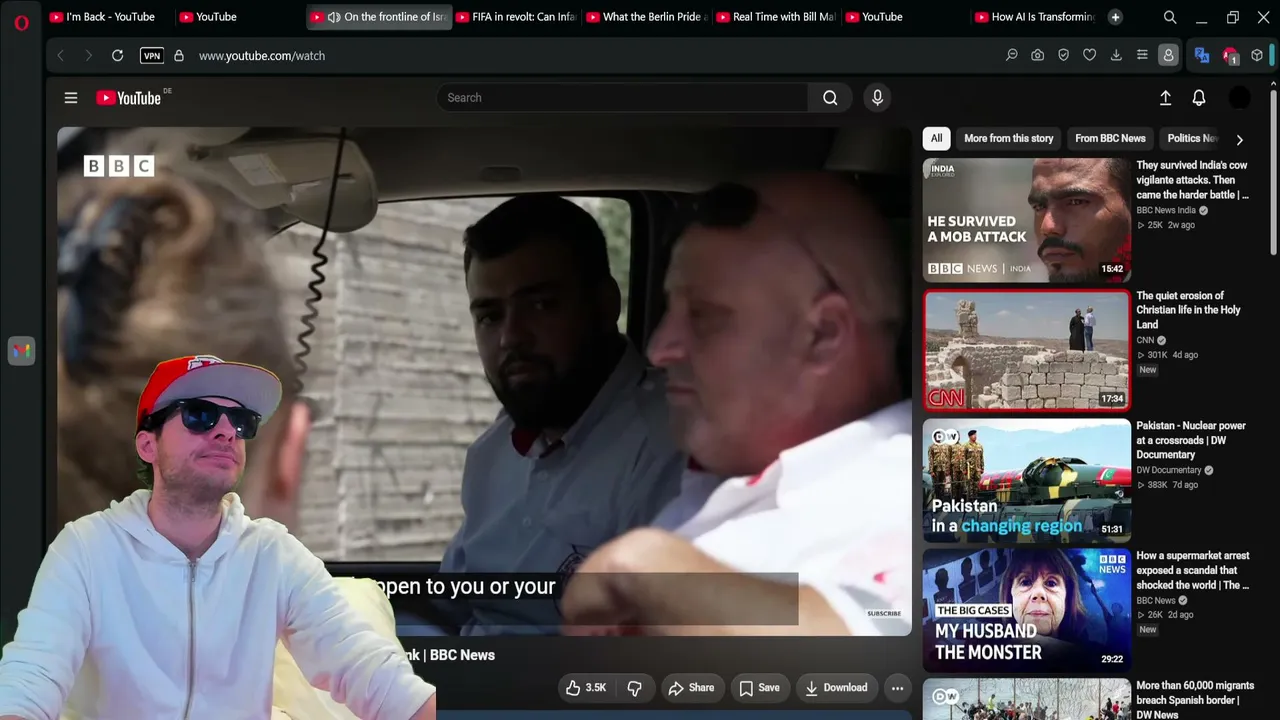Image resolution: width=1280 pixels, height=720 pixels.
Task: Open the red extension with badge 1
Action: (1230, 56)
